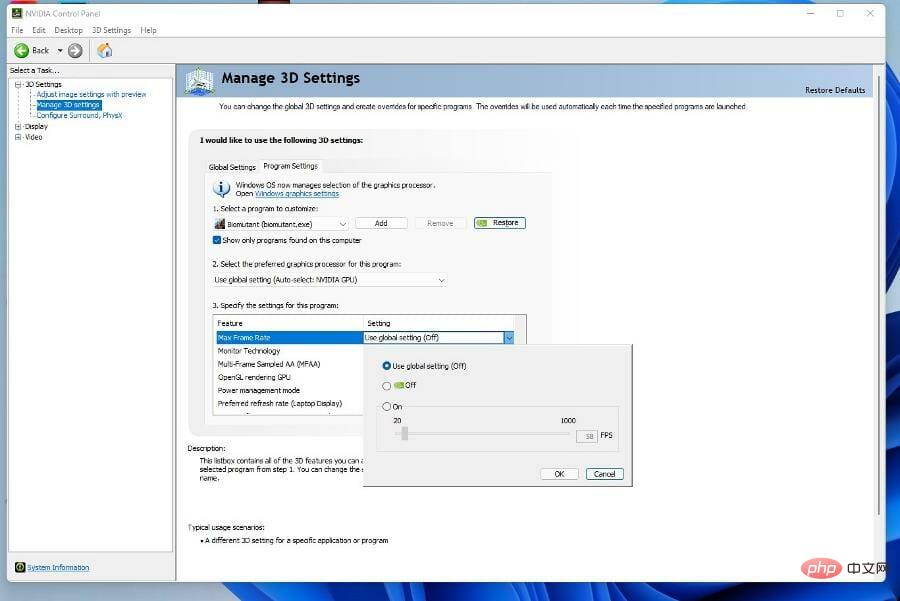Open the preferred graphics processor dropdown

click(329, 280)
